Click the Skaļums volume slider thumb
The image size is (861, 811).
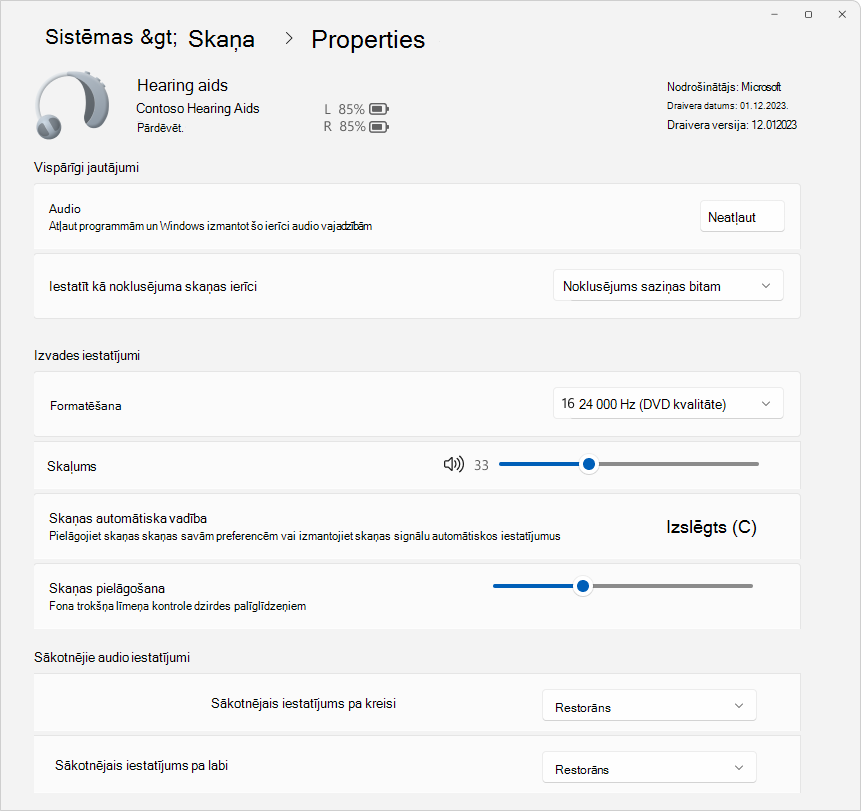[x=589, y=465]
